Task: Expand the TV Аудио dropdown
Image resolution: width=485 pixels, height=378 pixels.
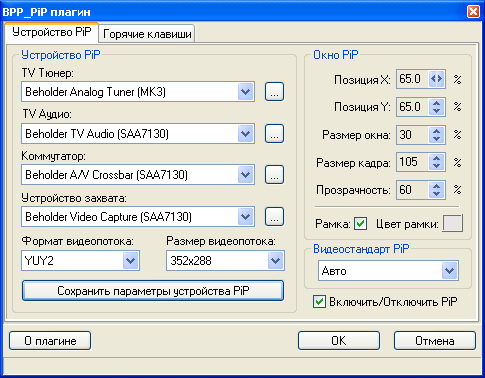Action: (246, 134)
